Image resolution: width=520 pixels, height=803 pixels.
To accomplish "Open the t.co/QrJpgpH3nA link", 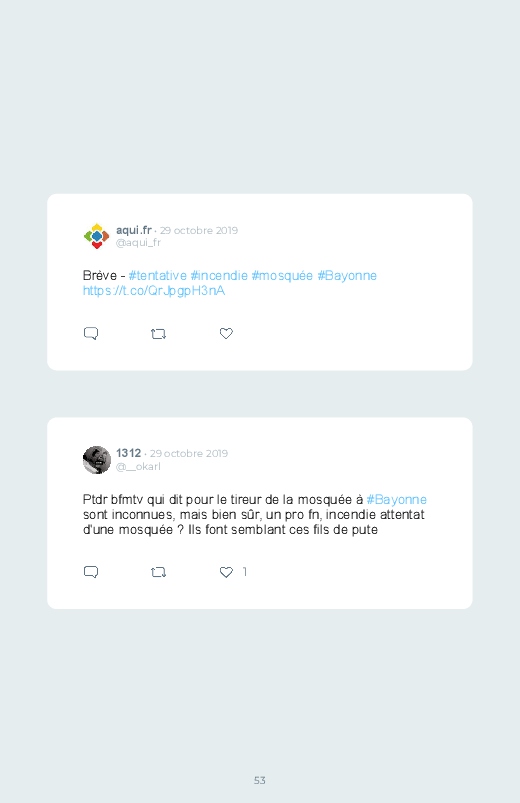I will 154,291.
